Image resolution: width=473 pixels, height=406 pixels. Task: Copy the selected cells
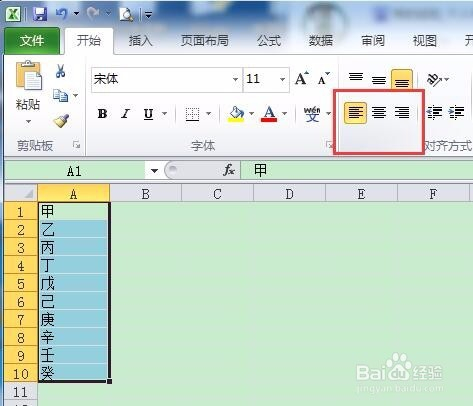coord(60,96)
